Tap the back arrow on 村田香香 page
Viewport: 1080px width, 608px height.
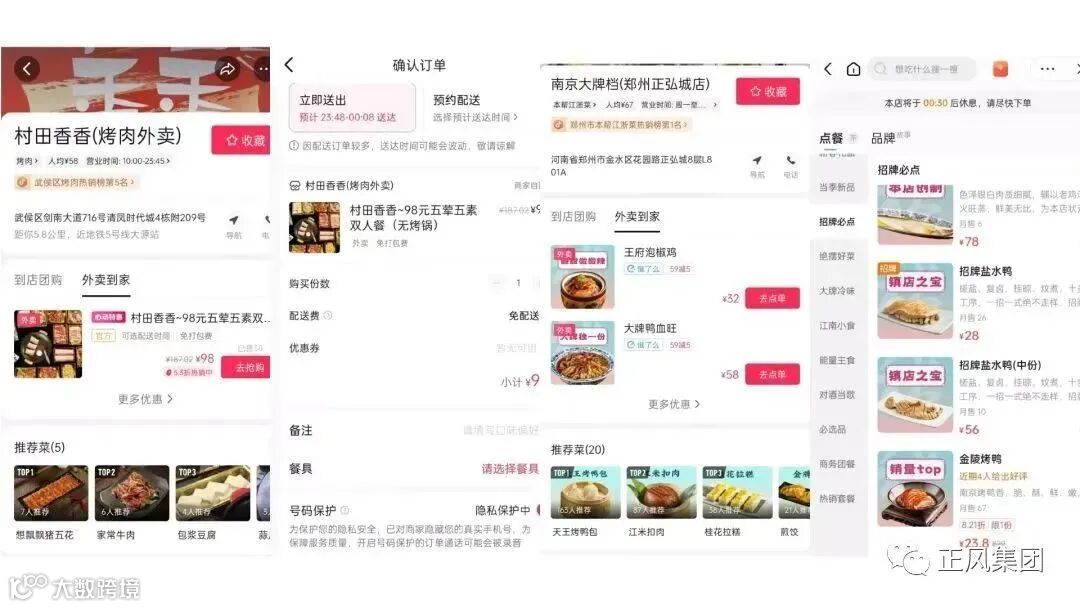(x=27, y=69)
